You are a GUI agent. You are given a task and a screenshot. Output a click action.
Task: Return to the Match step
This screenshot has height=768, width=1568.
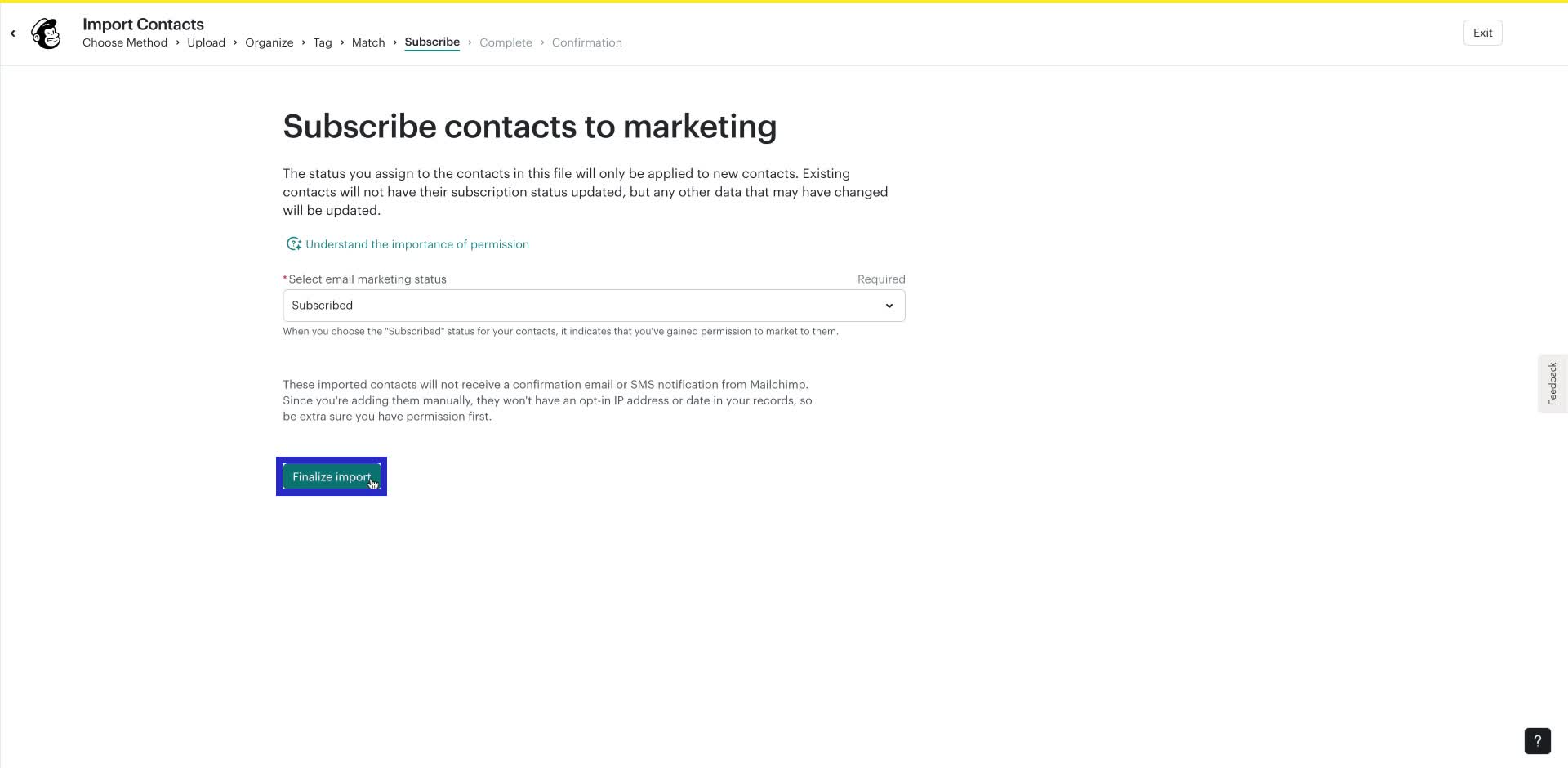pos(368,42)
